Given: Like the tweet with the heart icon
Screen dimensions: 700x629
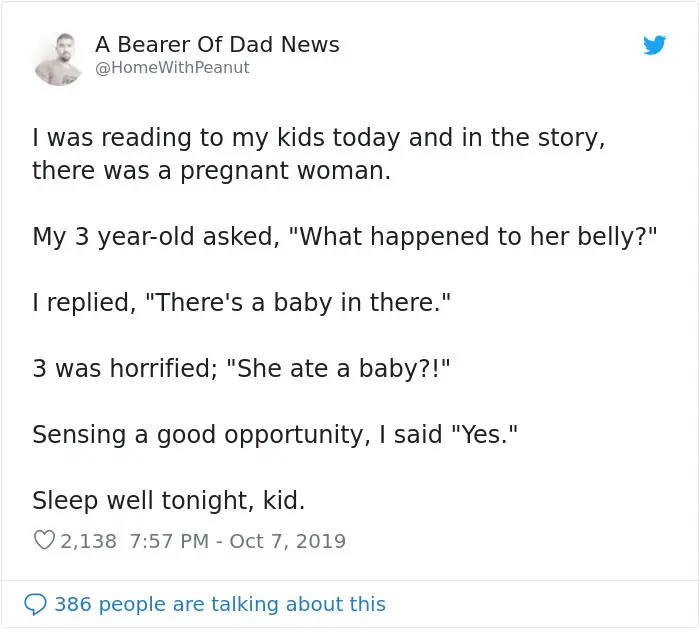Looking at the screenshot, I should pyautogui.click(x=44, y=541).
